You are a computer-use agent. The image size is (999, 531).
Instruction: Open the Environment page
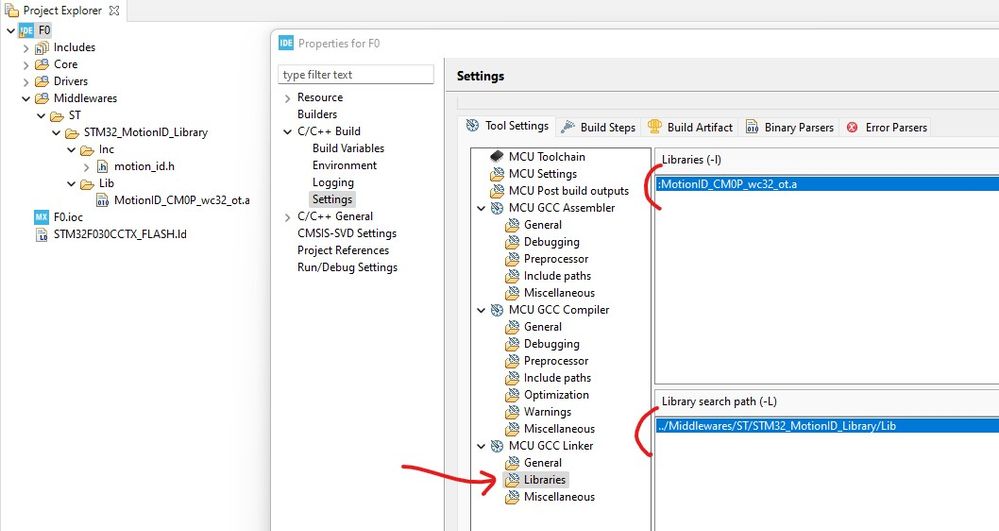[x=345, y=165]
